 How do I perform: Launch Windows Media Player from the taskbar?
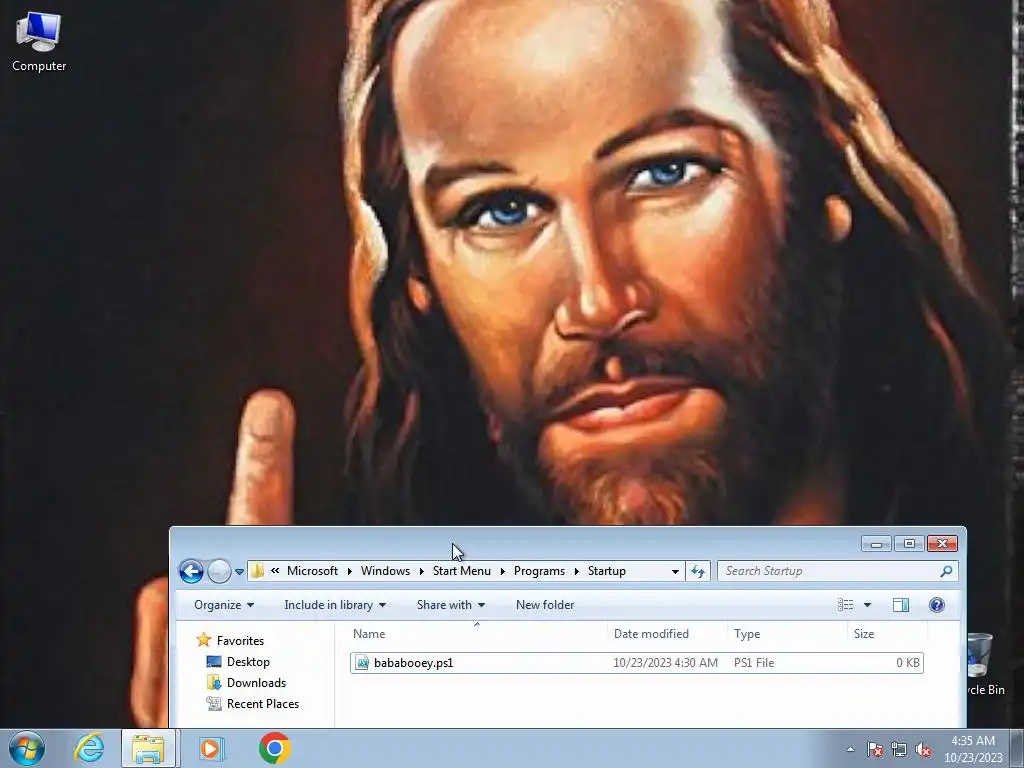point(210,748)
